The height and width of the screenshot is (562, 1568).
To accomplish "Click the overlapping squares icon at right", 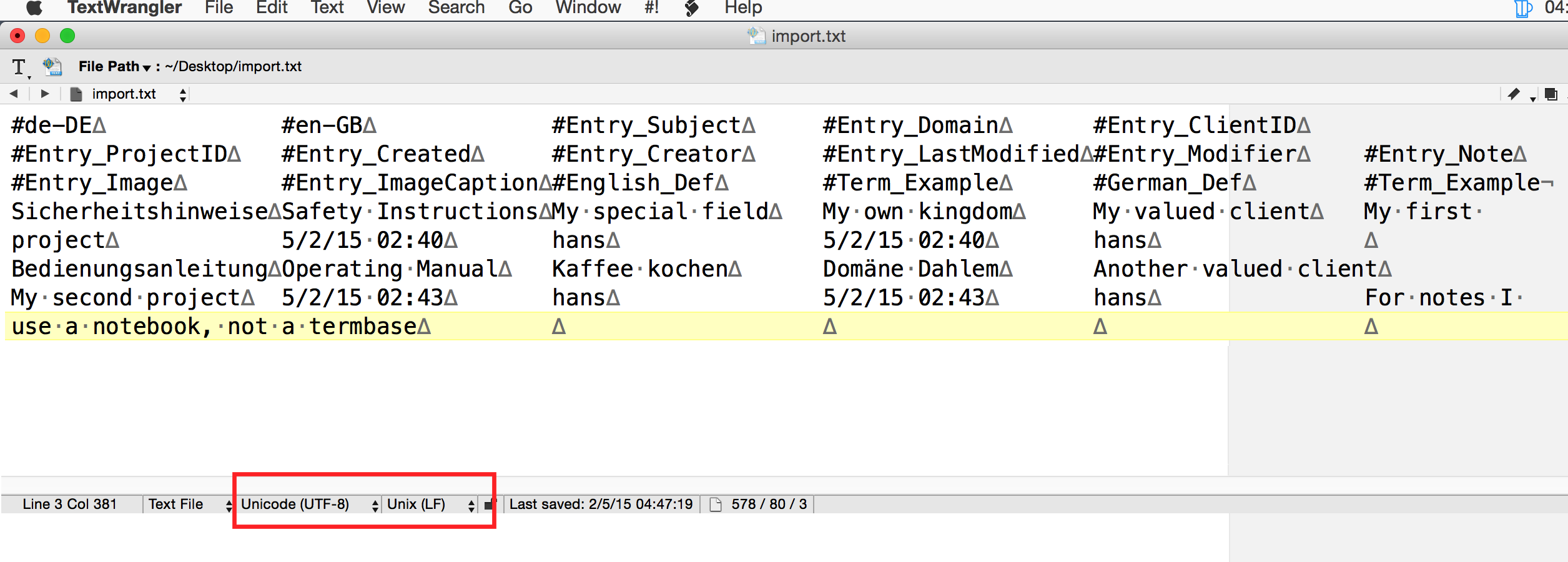I will pyautogui.click(x=1551, y=94).
